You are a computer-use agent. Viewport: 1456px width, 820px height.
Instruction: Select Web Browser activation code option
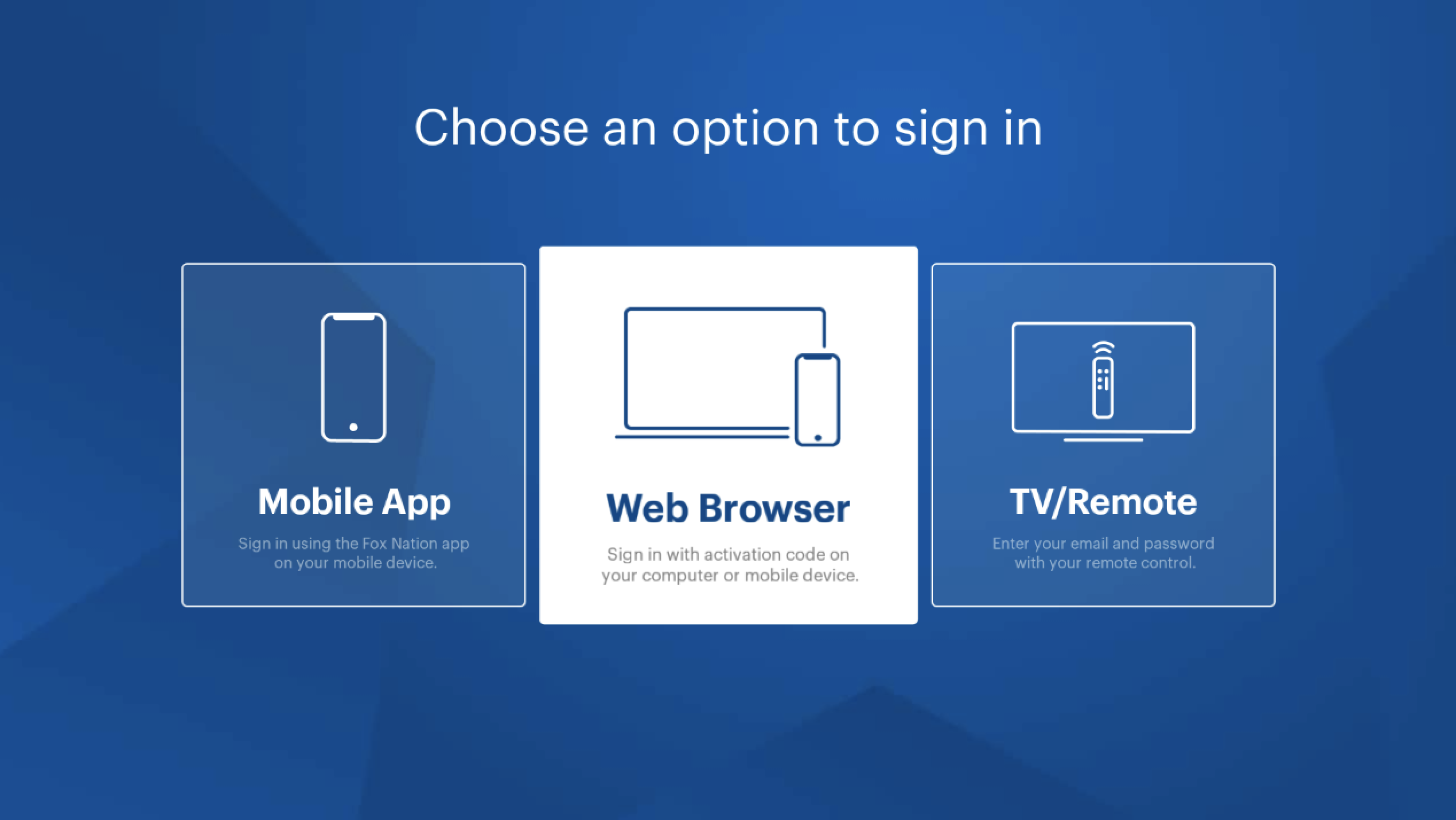(x=728, y=434)
